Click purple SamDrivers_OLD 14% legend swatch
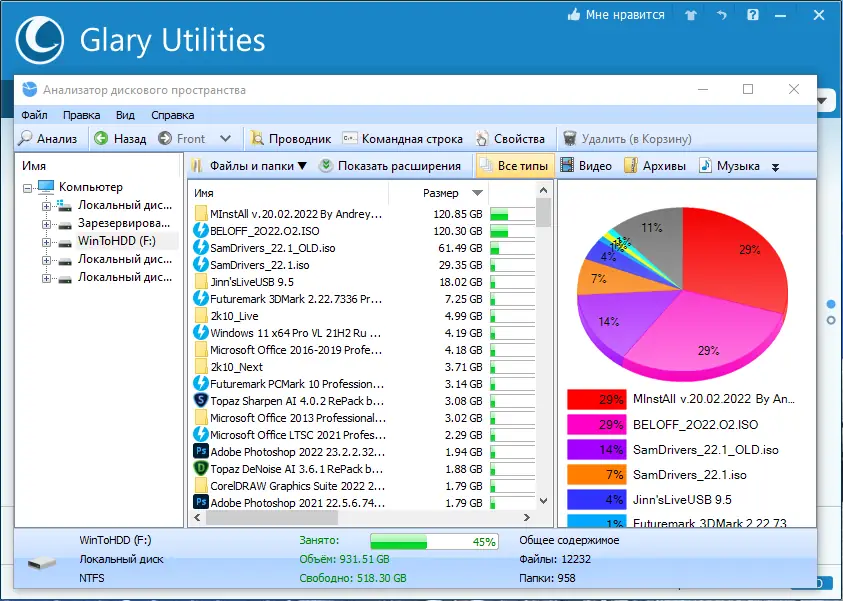Viewport: 843px width, 601px height. pyautogui.click(x=596, y=450)
